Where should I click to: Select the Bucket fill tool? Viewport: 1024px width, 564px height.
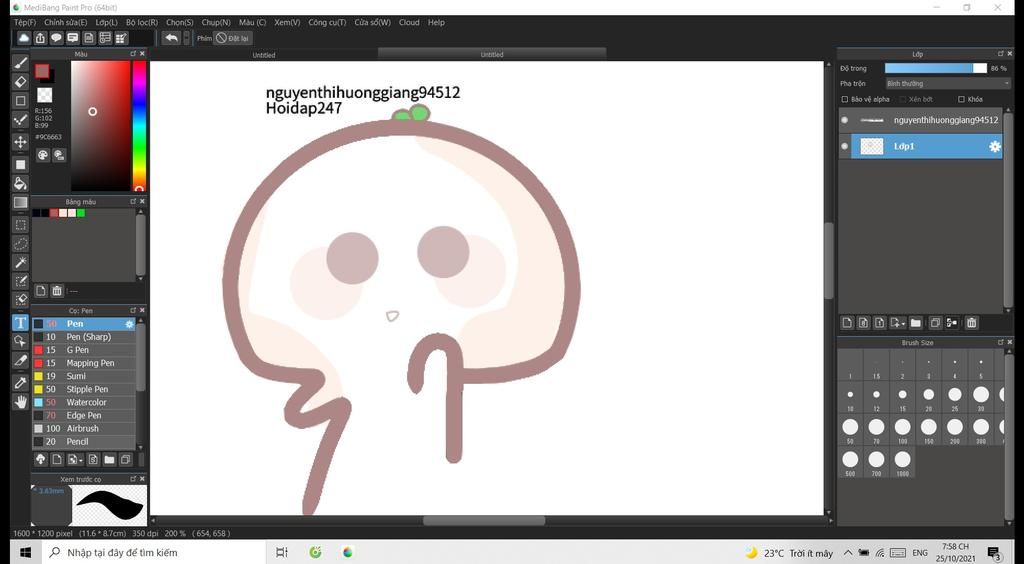click(x=20, y=183)
